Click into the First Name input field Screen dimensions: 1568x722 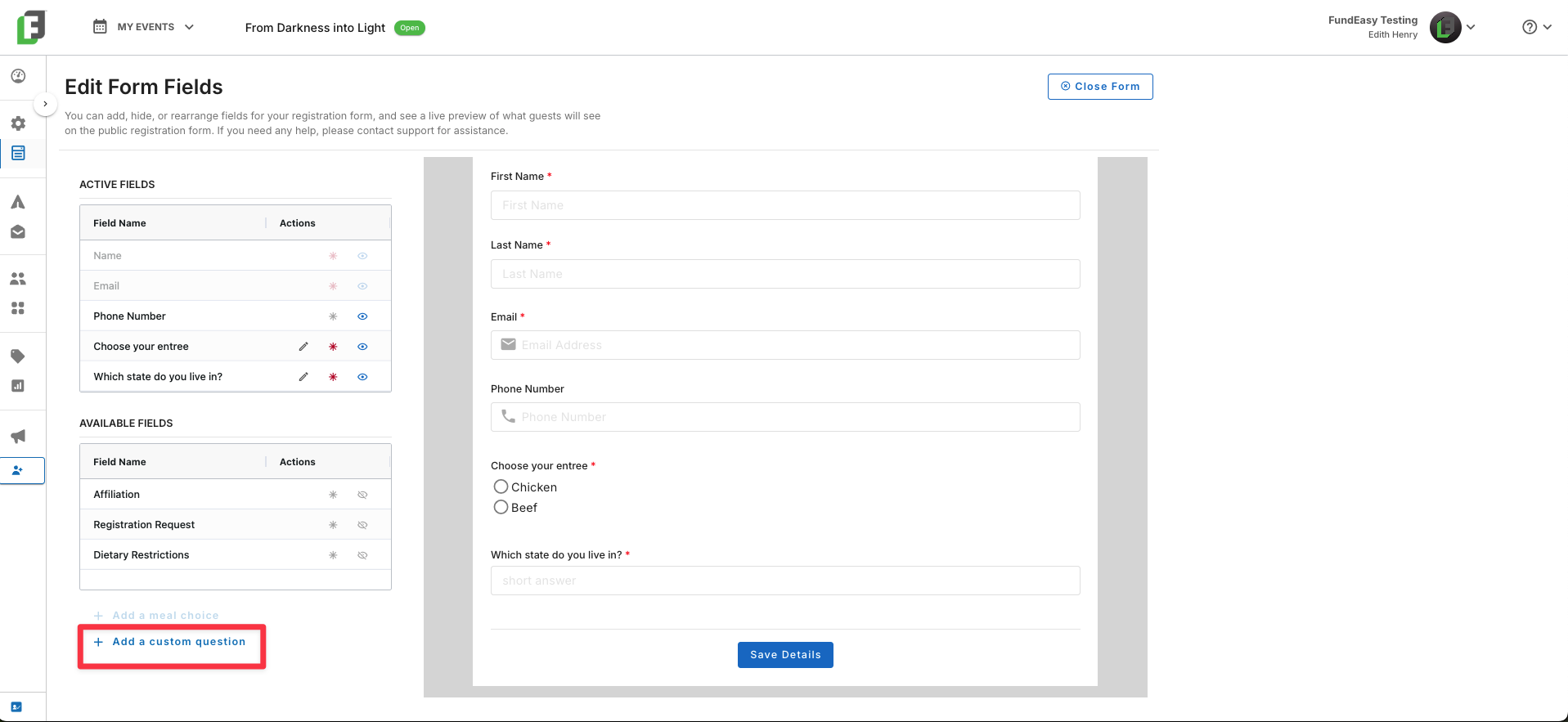785,205
